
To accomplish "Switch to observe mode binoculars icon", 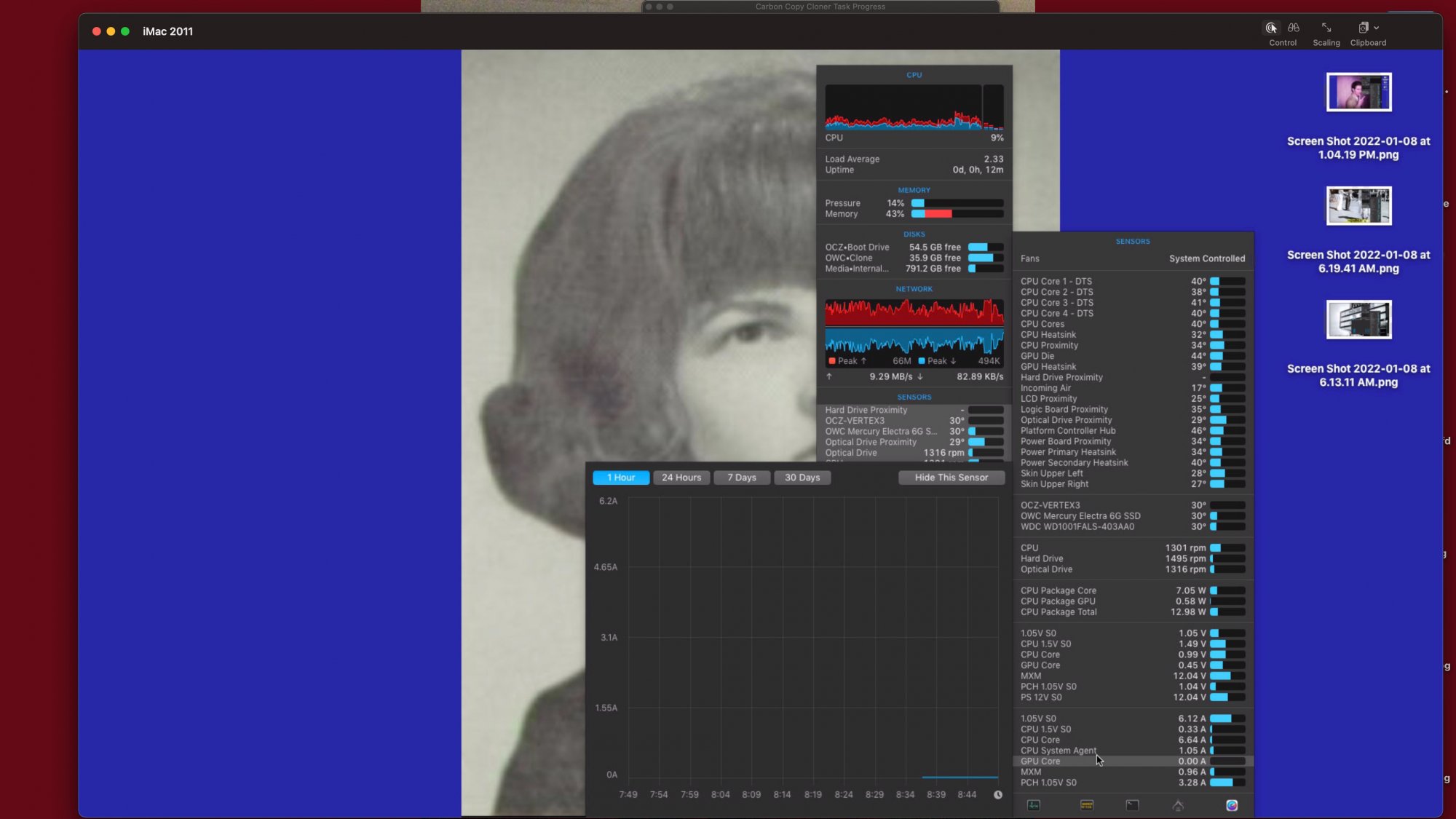I will pyautogui.click(x=1294, y=28).
